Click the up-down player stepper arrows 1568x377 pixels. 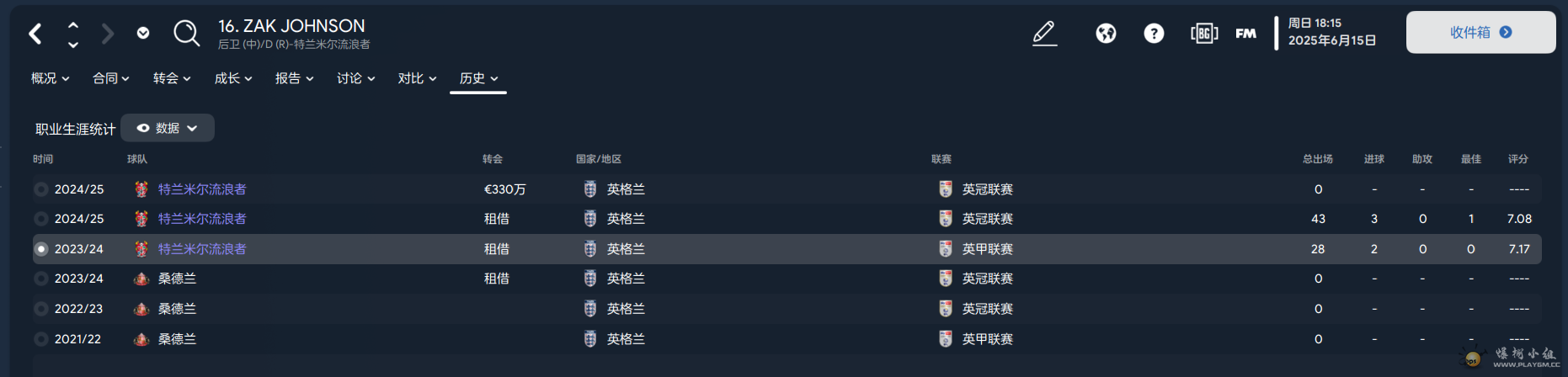coord(73,35)
